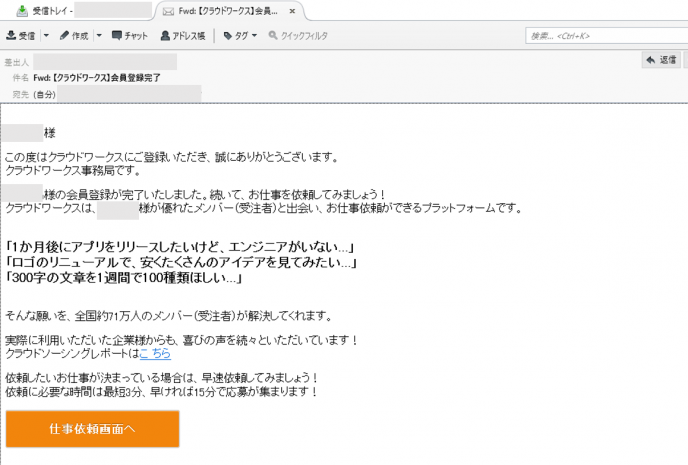Open the タグ (Tag) dropdown menu

[240, 36]
